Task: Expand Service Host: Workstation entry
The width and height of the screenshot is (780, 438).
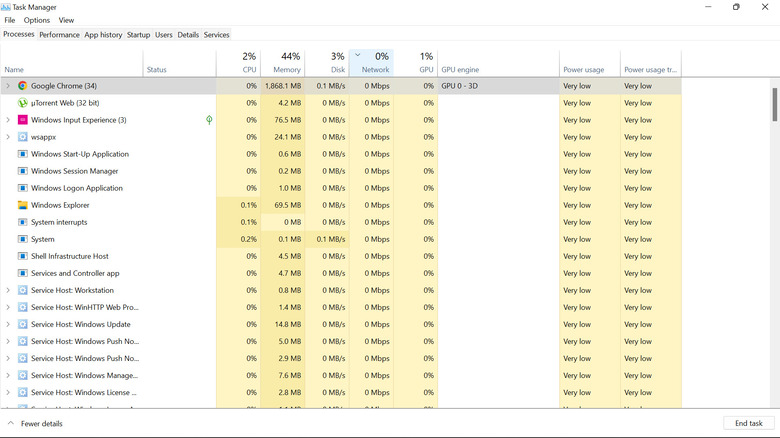Action: 8,290
